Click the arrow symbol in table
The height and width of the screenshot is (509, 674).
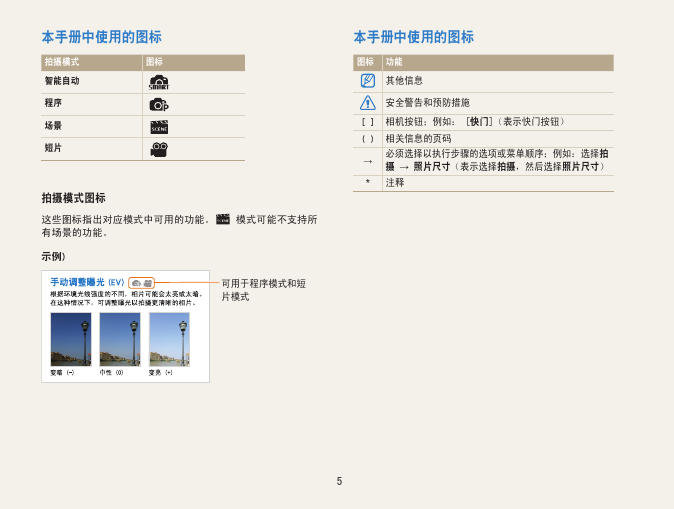[x=368, y=162]
